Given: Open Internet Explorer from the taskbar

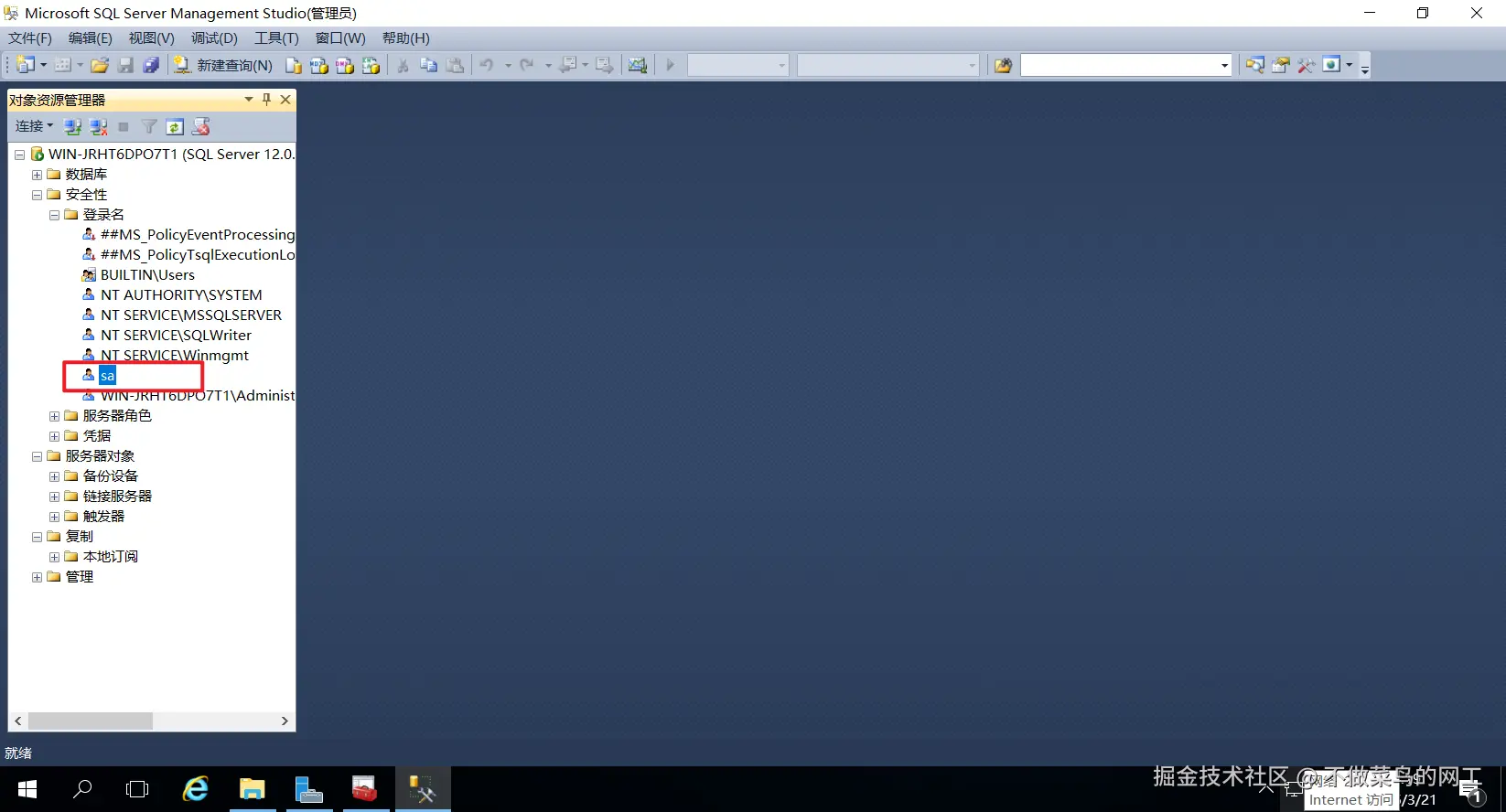Looking at the screenshot, I should coord(195,789).
